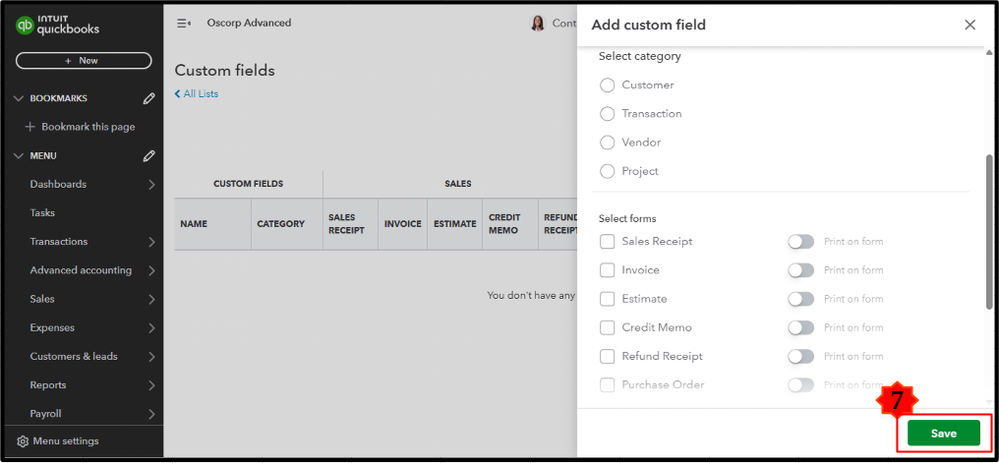Expand the Reports submenu chevron

click(151, 386)
